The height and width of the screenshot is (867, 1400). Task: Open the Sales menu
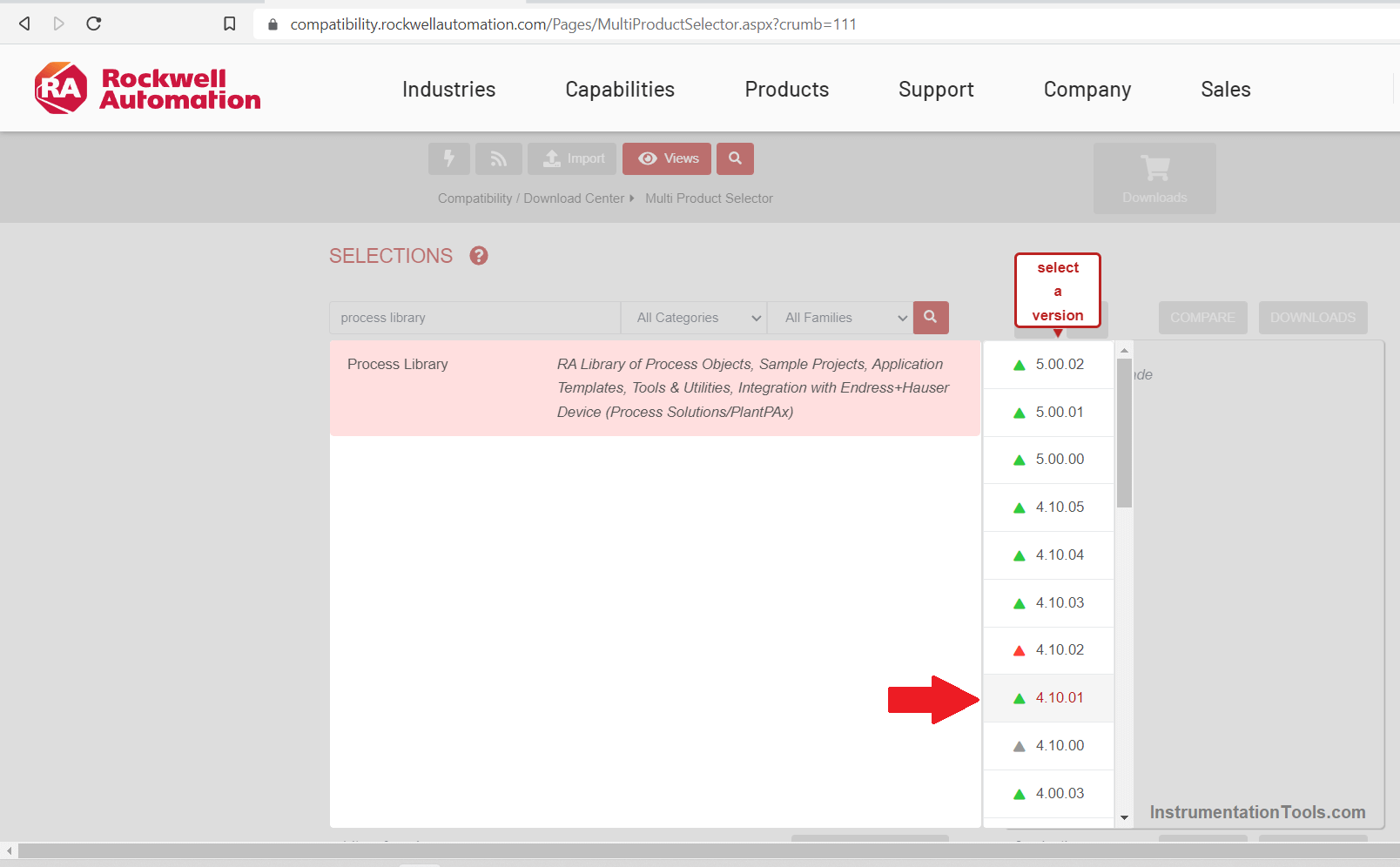click(x=1226, y=89)
